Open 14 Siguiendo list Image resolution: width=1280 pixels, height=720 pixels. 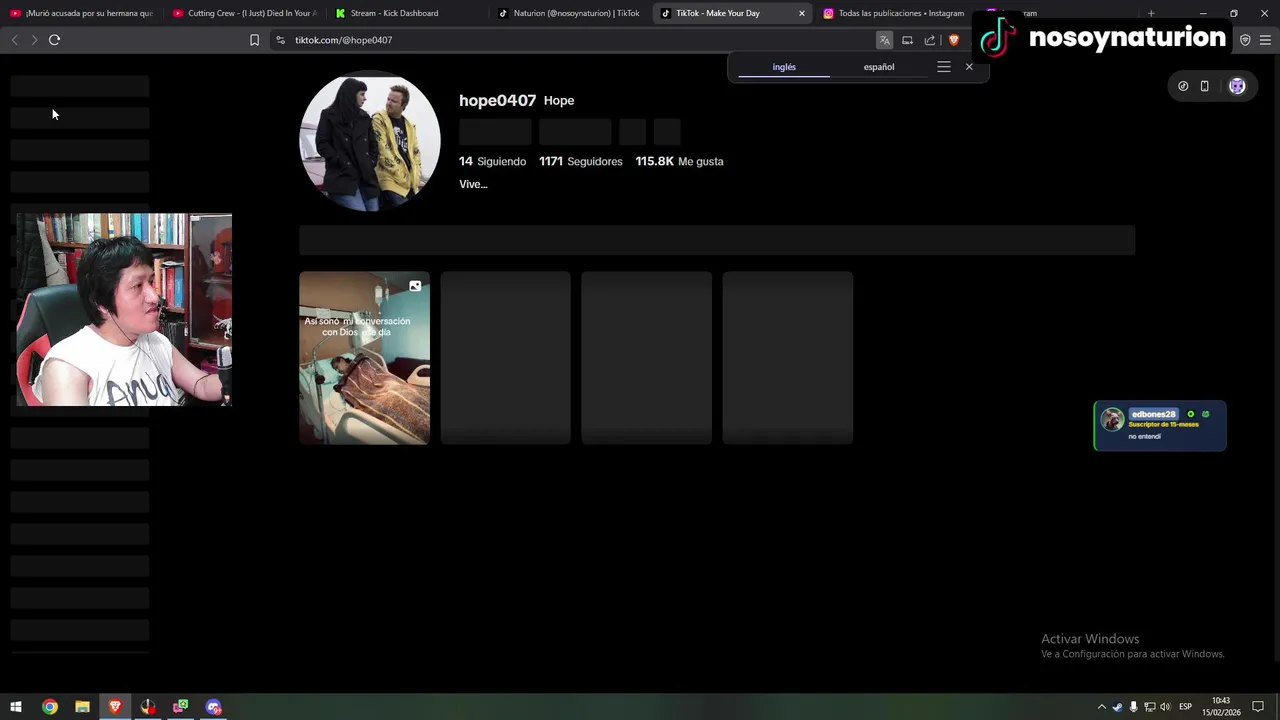click(x=492, y=161)
